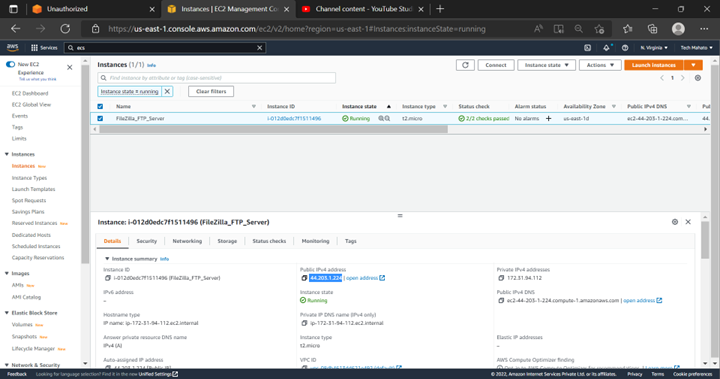Image resolution: width=720 pixels, height=379 pixels.
Task: Switch to Tags tab
Action: (350, 241)
